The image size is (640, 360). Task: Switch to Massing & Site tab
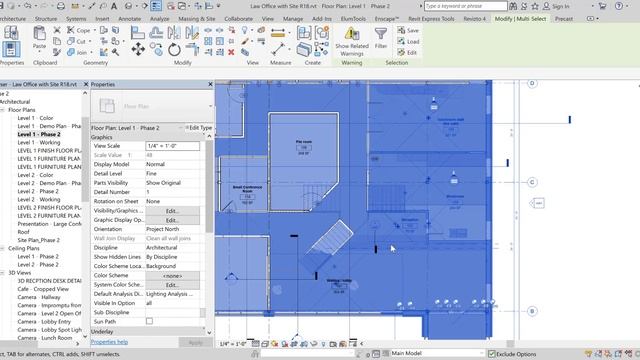click(197, 19)
